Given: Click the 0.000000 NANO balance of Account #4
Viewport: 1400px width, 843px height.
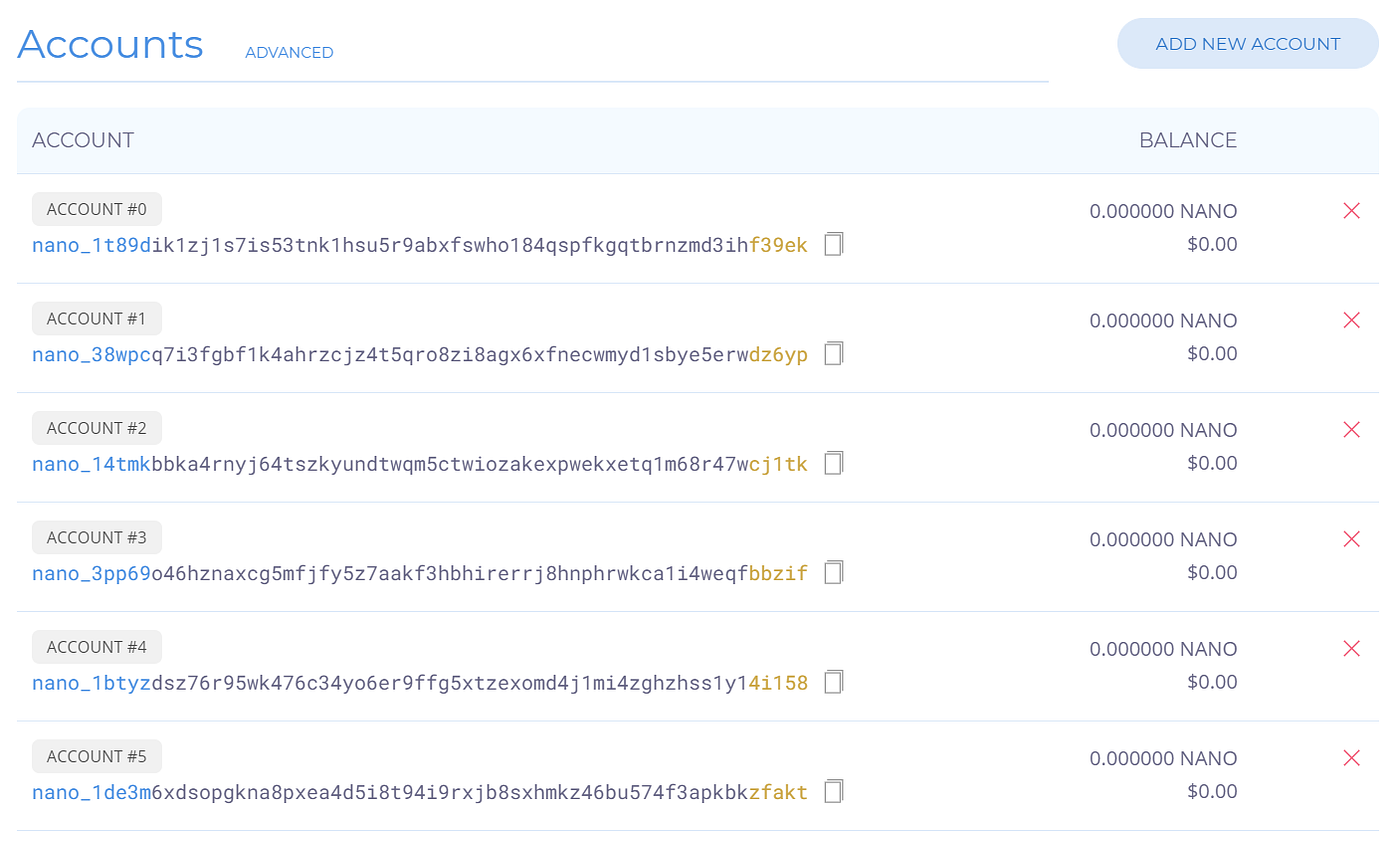Looking at the screenshot, I should (1163, 649).
